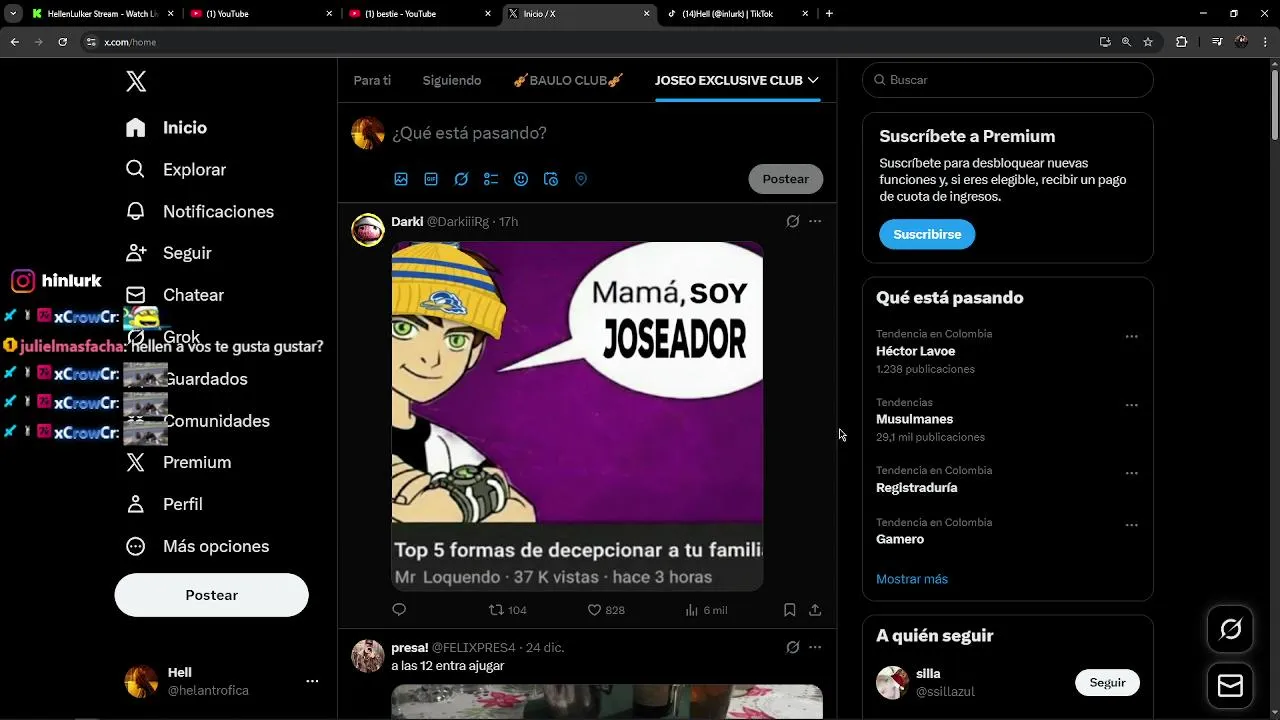Open Notificaciones in the sidebar
This screenshot has width=1280, height=720.
coord(200,212)
